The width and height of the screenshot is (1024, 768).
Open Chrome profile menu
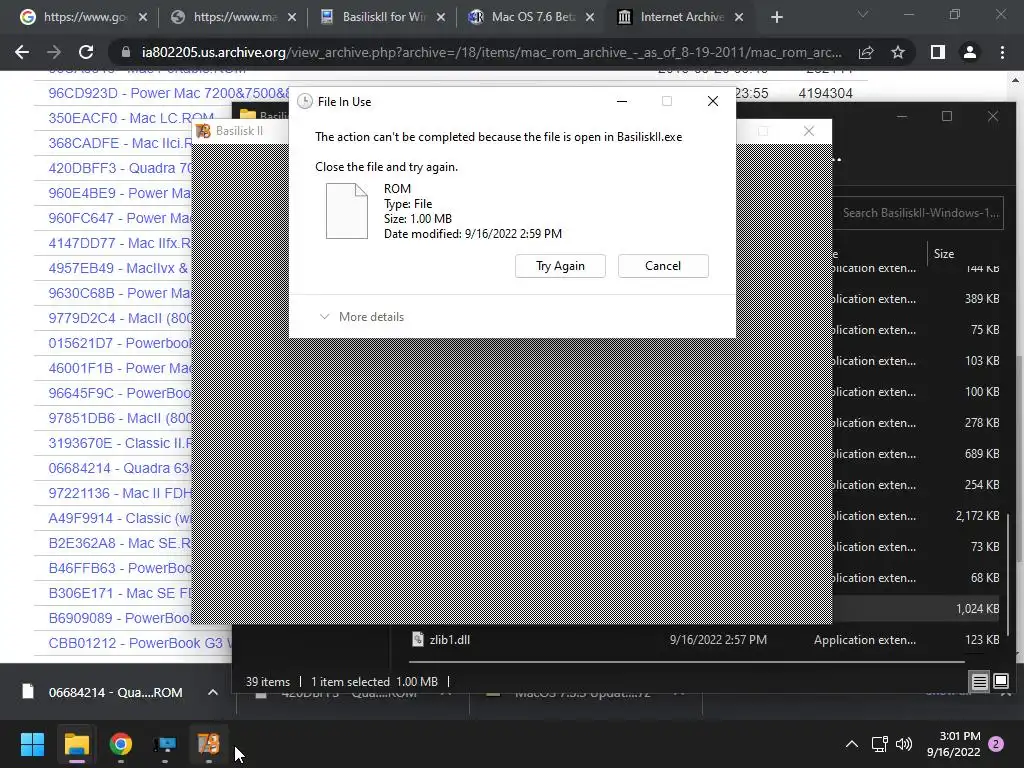[970, 52]
